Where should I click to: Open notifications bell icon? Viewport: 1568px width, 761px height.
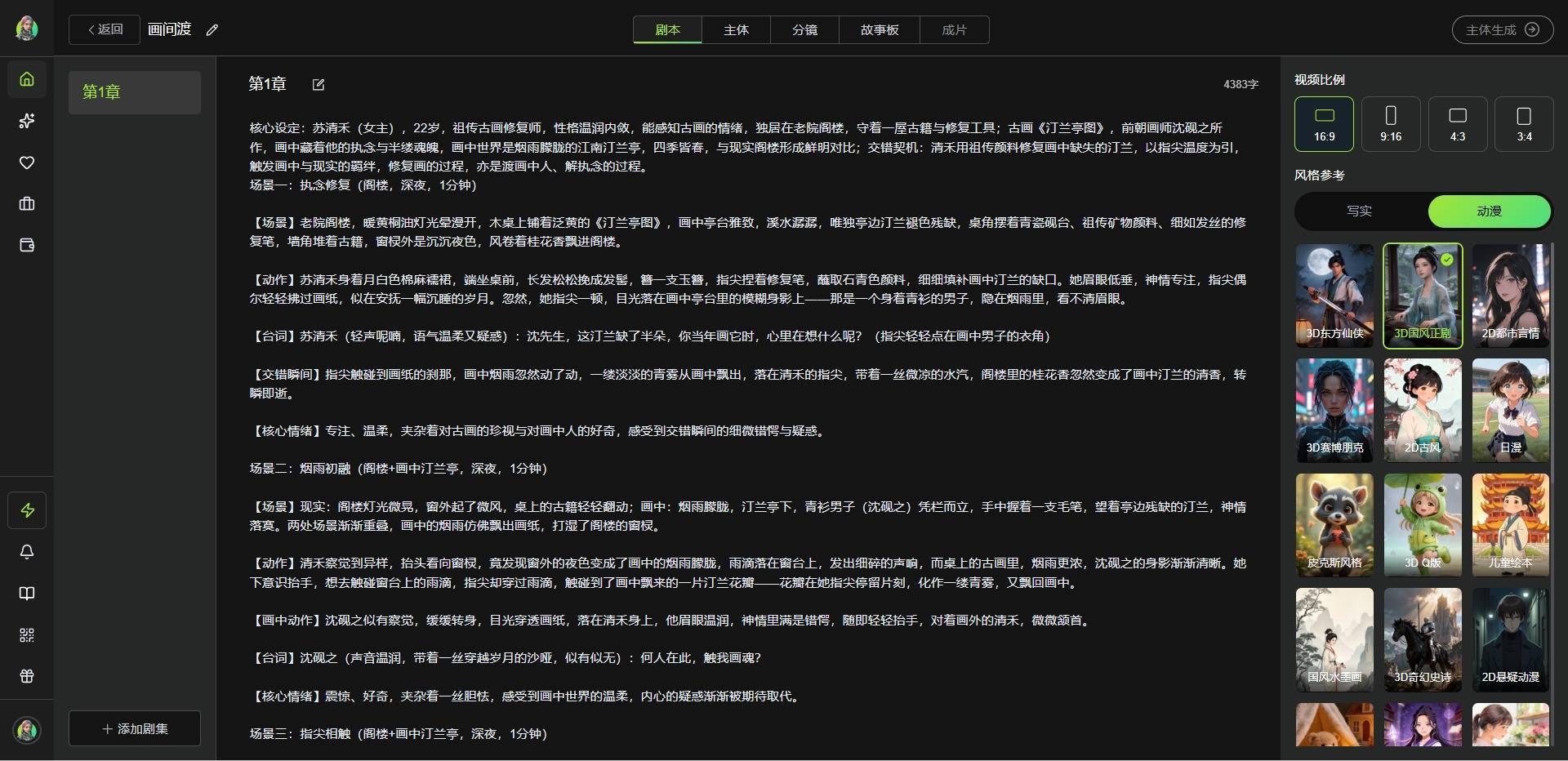coord(27,552)
